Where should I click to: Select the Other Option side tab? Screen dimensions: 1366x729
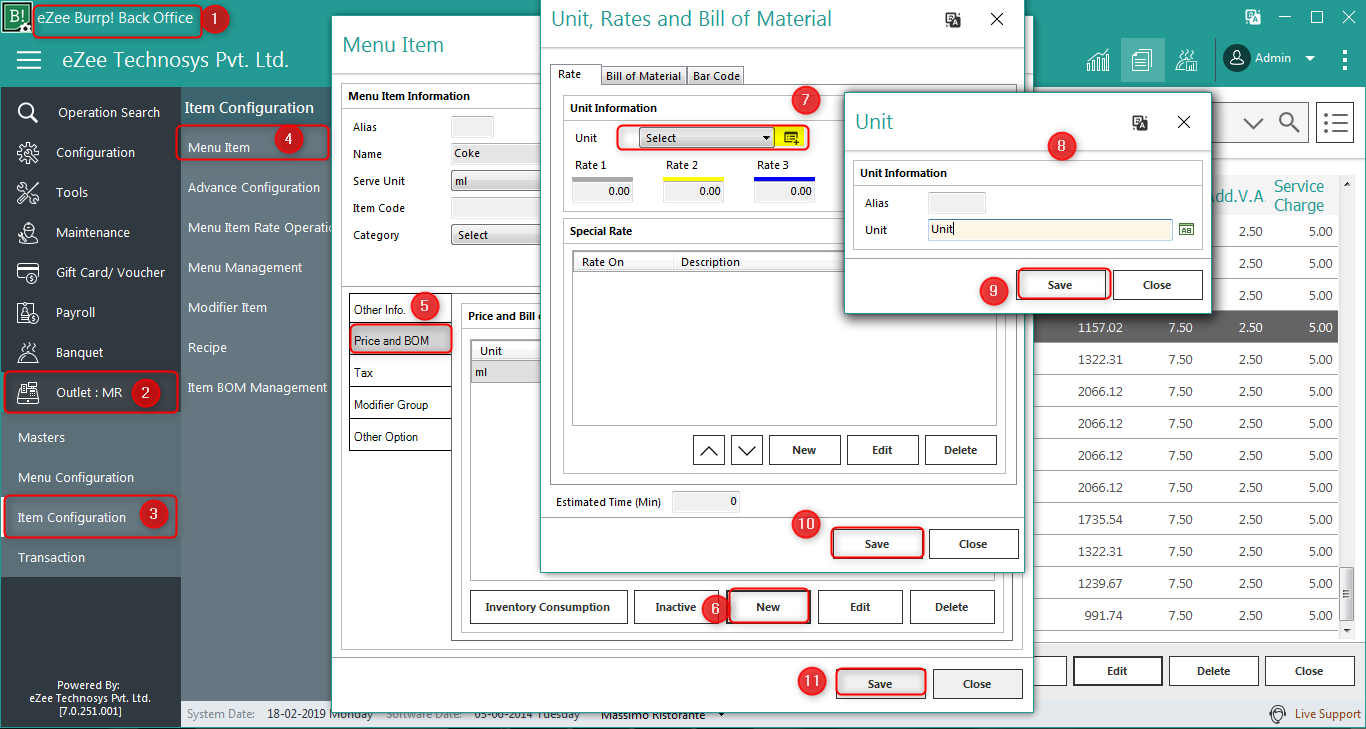(x=400, y=436)
